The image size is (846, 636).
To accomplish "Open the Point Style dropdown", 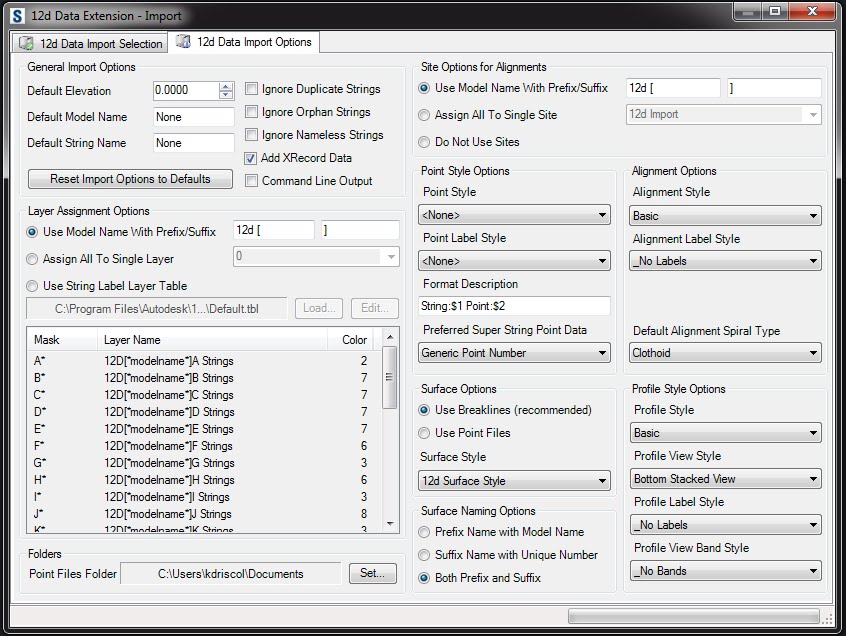I will [x=514, y=215].
